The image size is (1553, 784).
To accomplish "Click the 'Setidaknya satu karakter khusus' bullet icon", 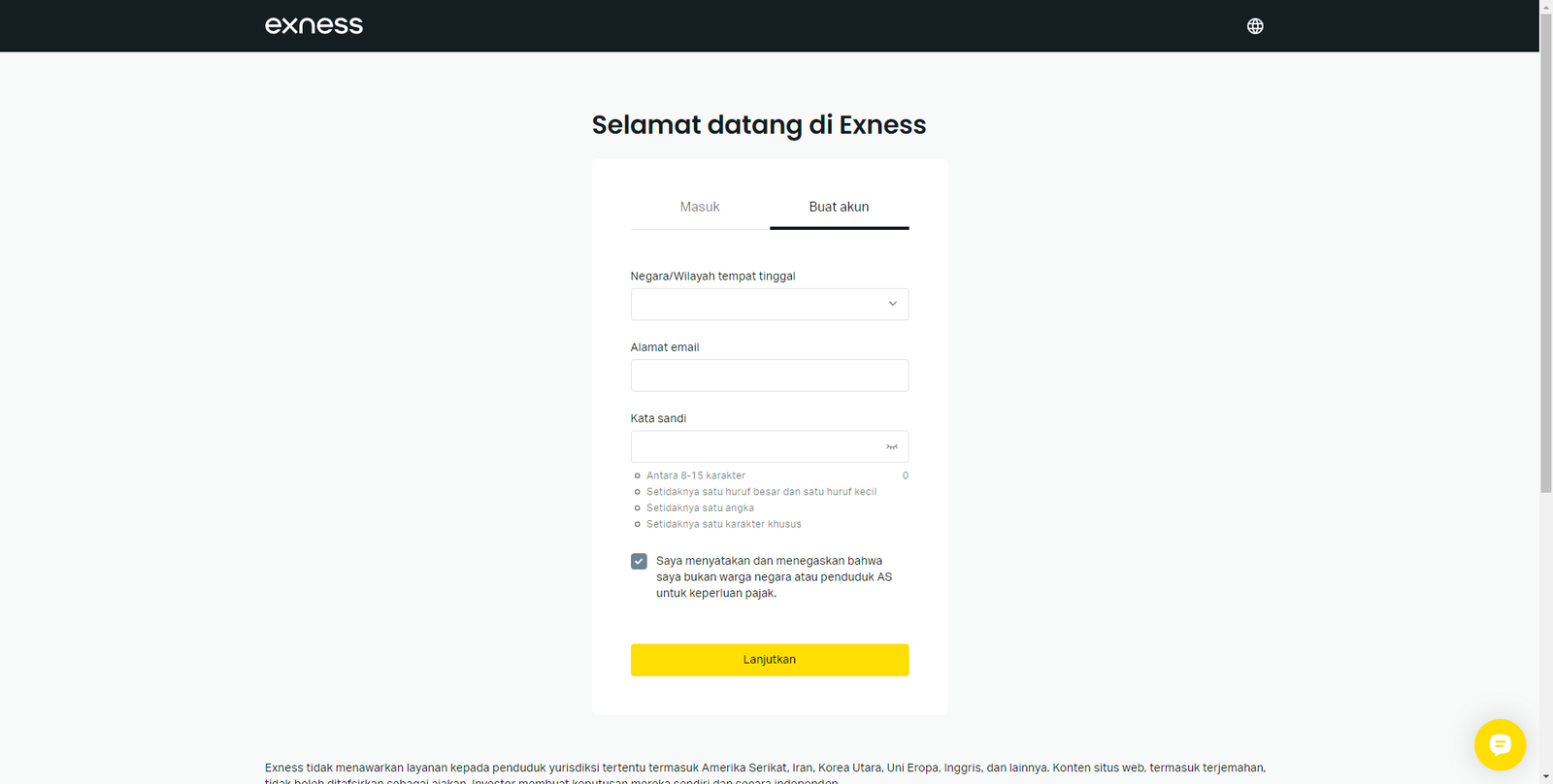I will [x=638, y=524].
